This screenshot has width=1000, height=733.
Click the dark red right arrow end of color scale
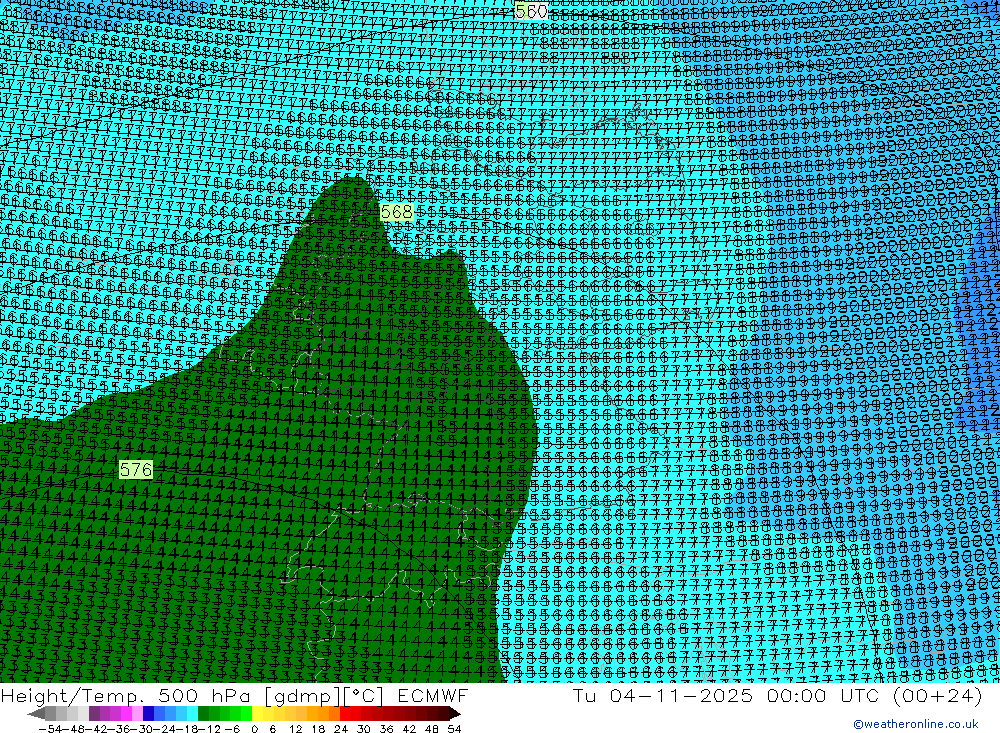point(455,713)
